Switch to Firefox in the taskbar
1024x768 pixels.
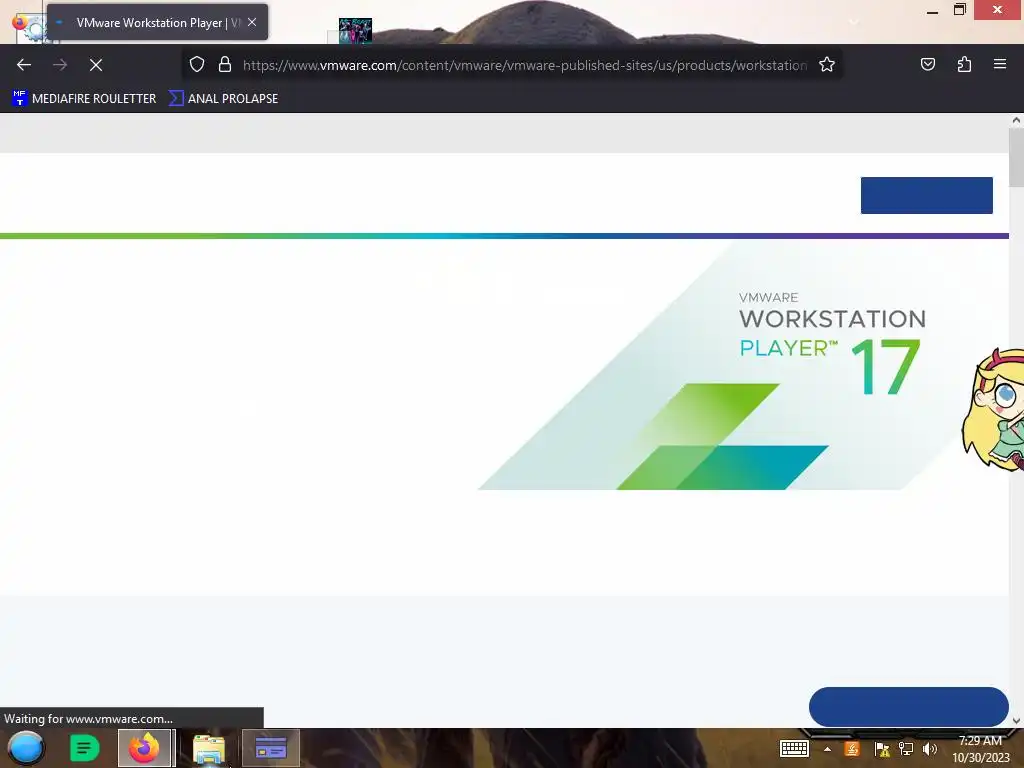[x=144, y=748]
